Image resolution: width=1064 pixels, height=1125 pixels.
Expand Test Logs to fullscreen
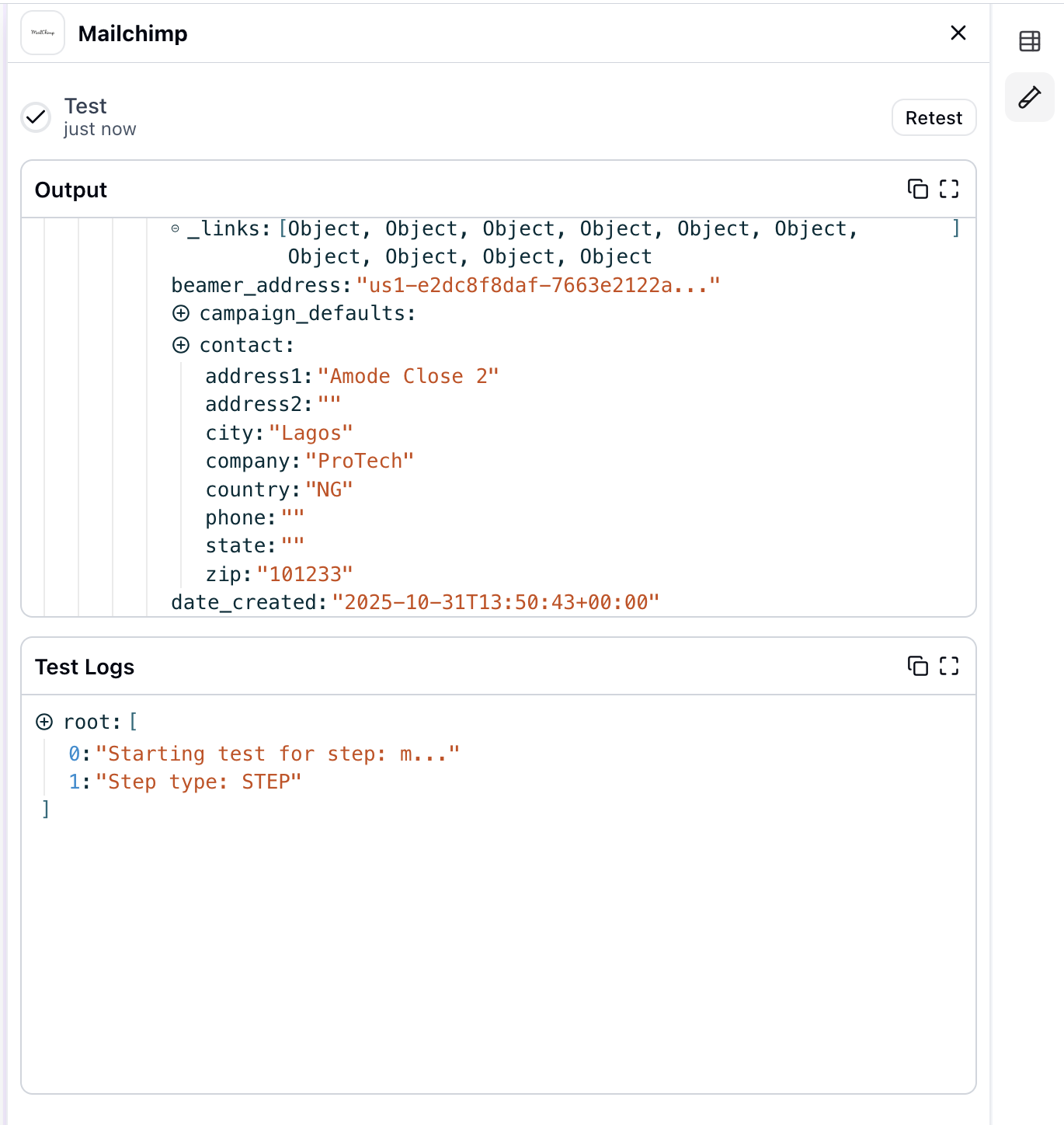click(948, 666)
